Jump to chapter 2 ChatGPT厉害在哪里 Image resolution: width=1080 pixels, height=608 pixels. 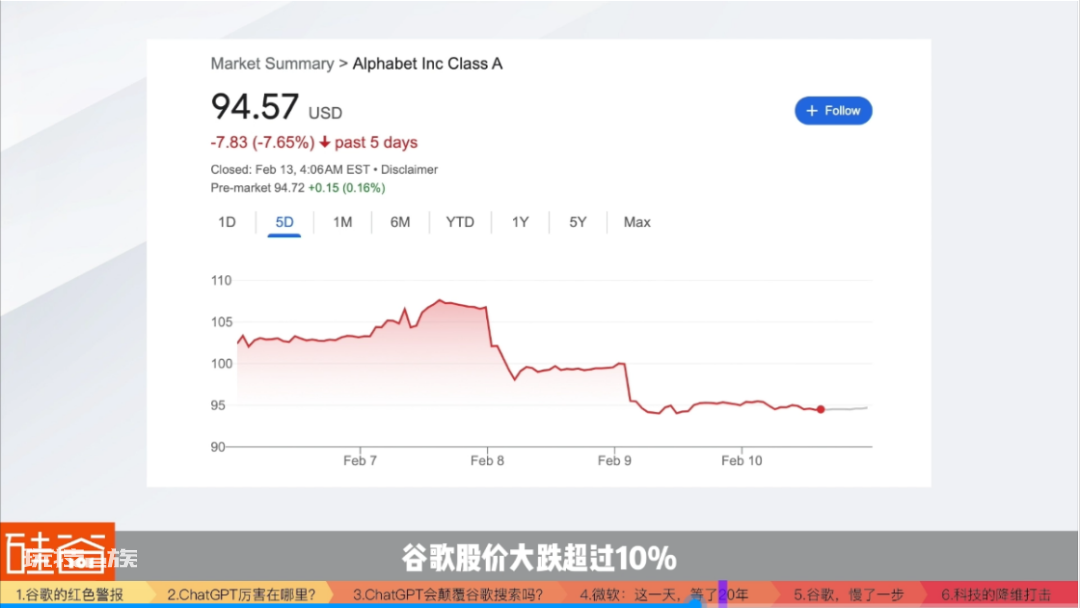tap(241, 594)
